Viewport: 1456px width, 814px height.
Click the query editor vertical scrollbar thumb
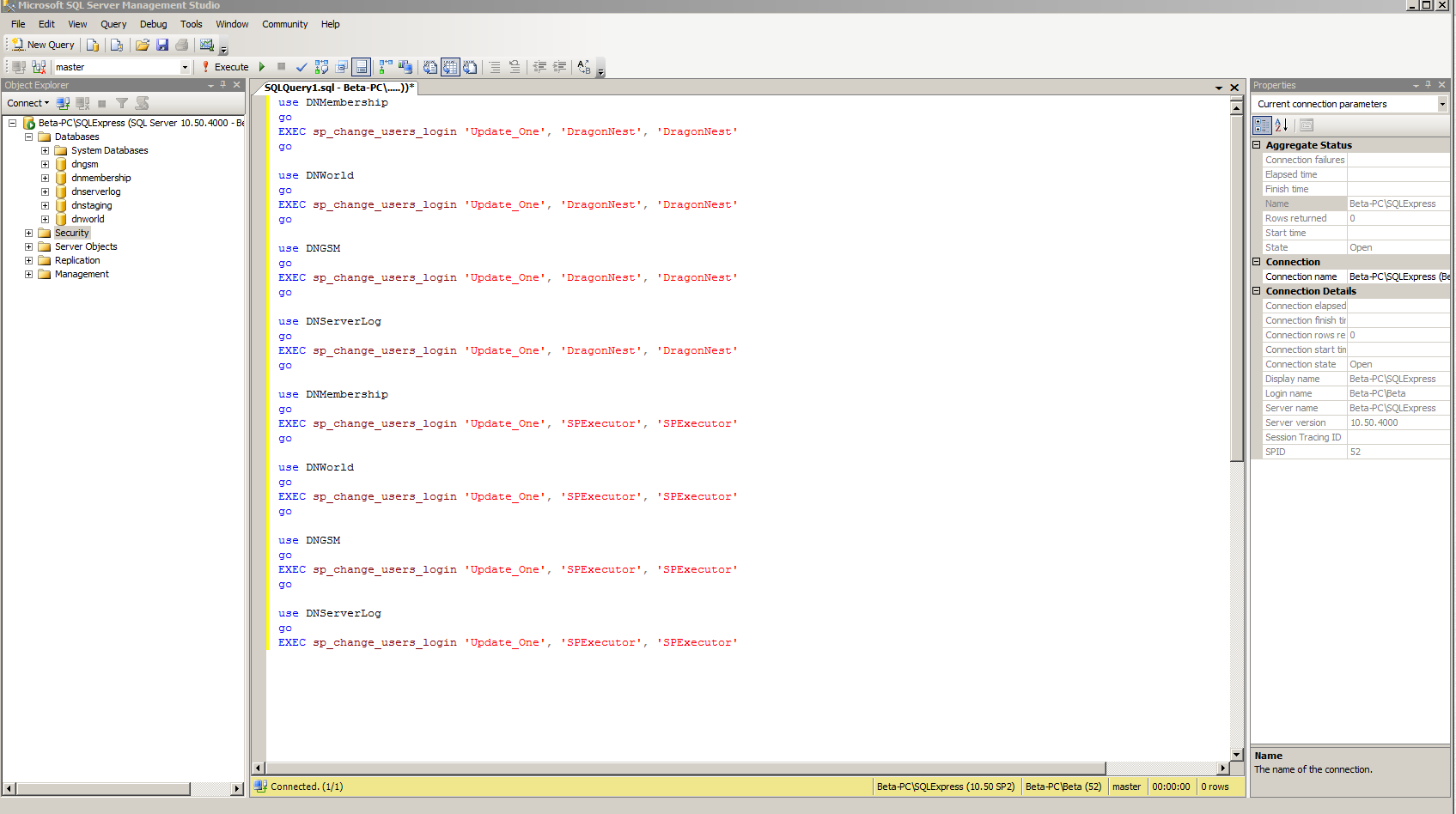[x=1237, y=289]
